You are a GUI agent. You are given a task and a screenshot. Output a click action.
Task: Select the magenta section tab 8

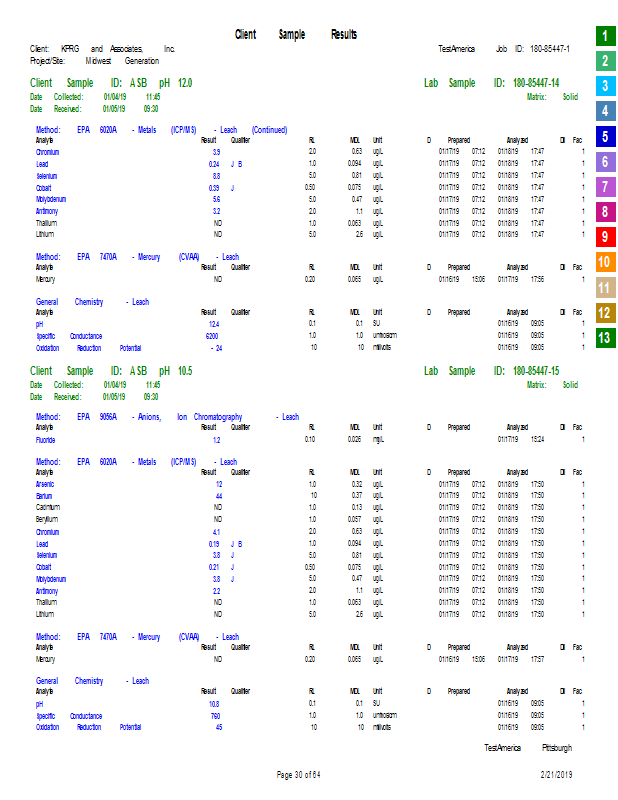603,212
